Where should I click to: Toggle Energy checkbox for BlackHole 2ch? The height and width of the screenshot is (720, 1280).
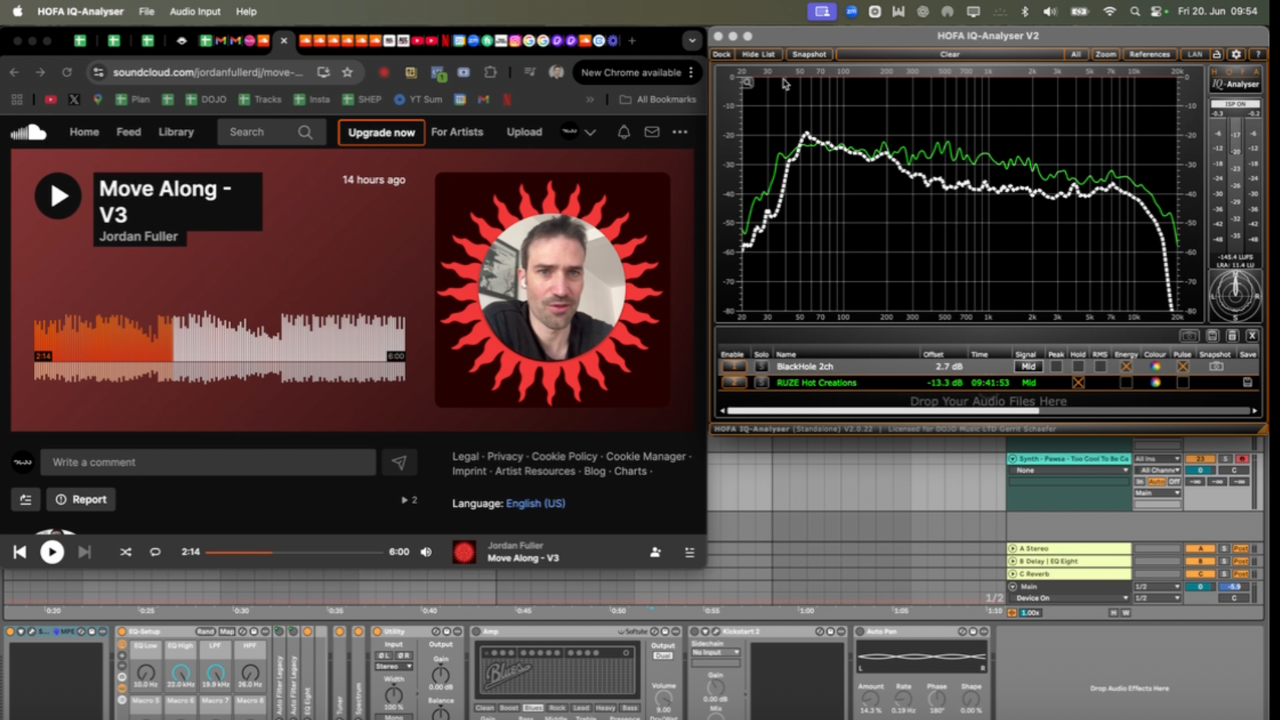[1126, 367]
